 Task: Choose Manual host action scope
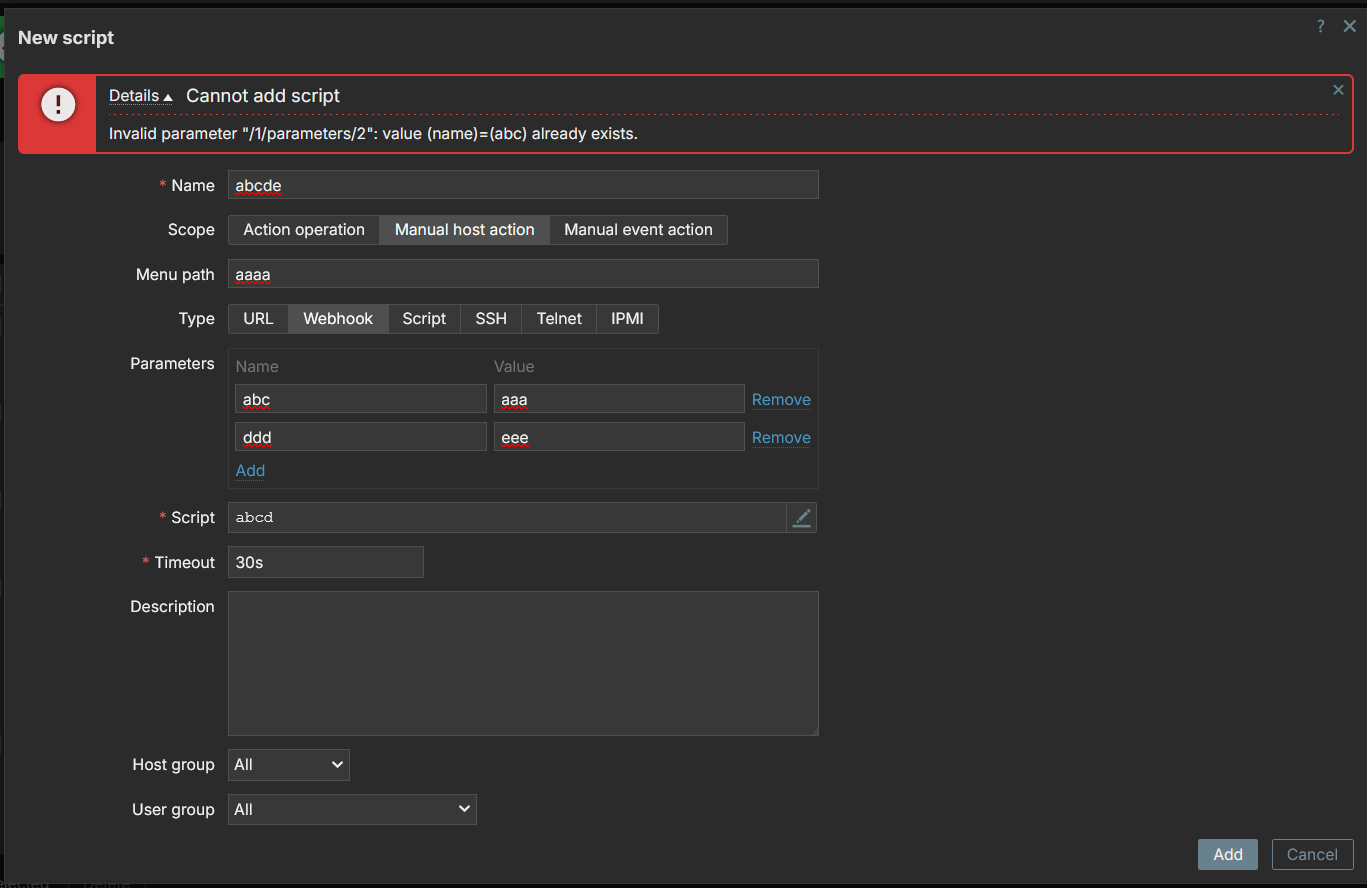pyautogui.click(x=464, y=230)
